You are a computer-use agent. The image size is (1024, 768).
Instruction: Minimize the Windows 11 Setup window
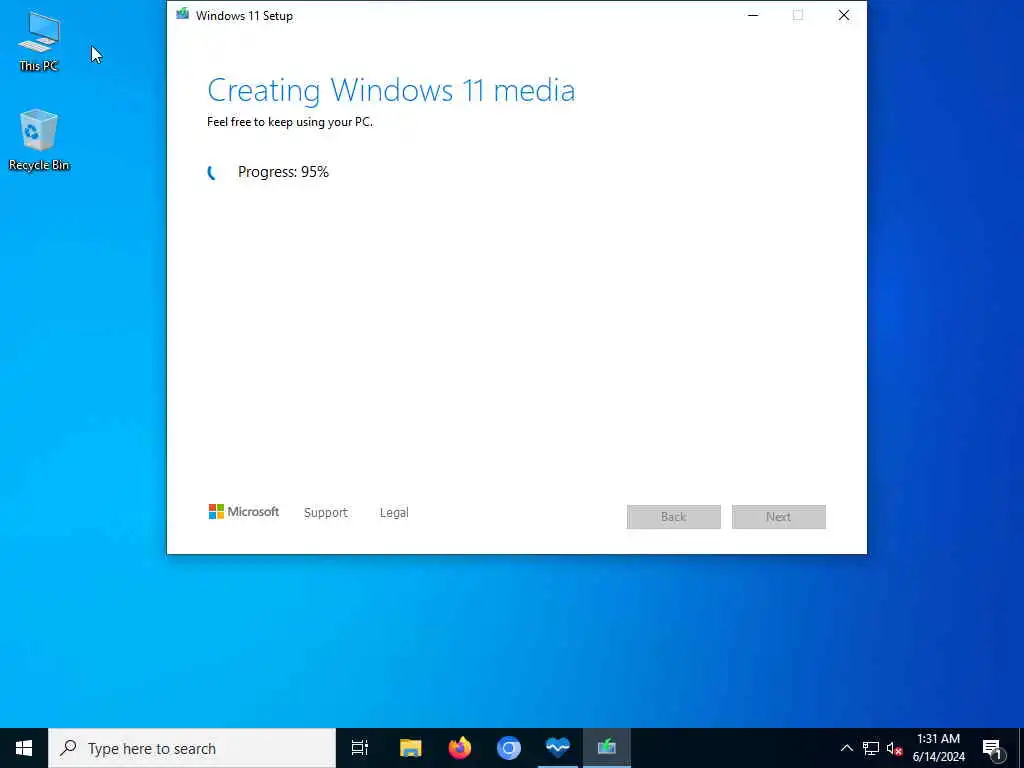click(x=753, y=15)
